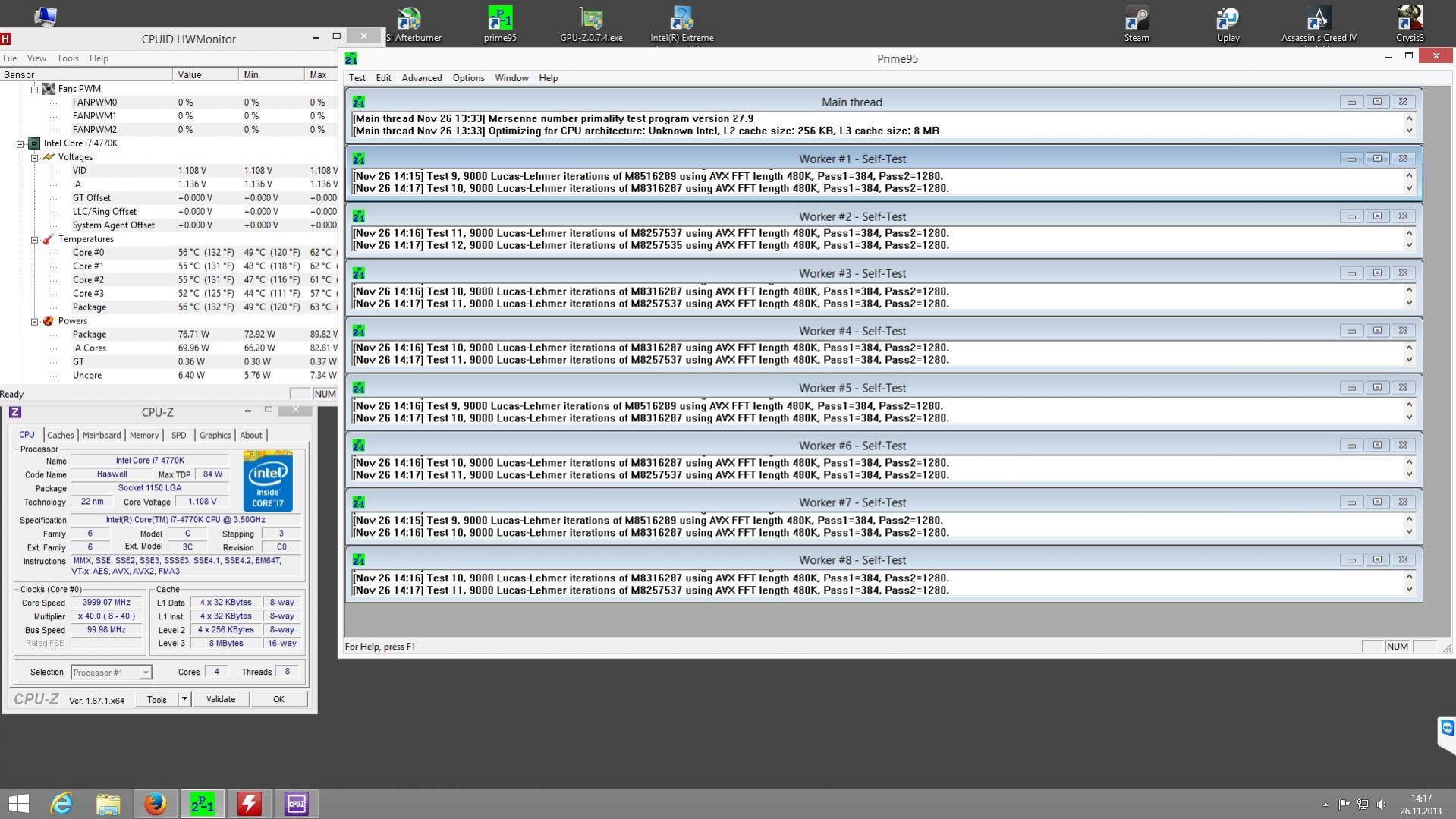
Task: Open the File menu in HWMonitor
Action: click(x=10, y=58)
